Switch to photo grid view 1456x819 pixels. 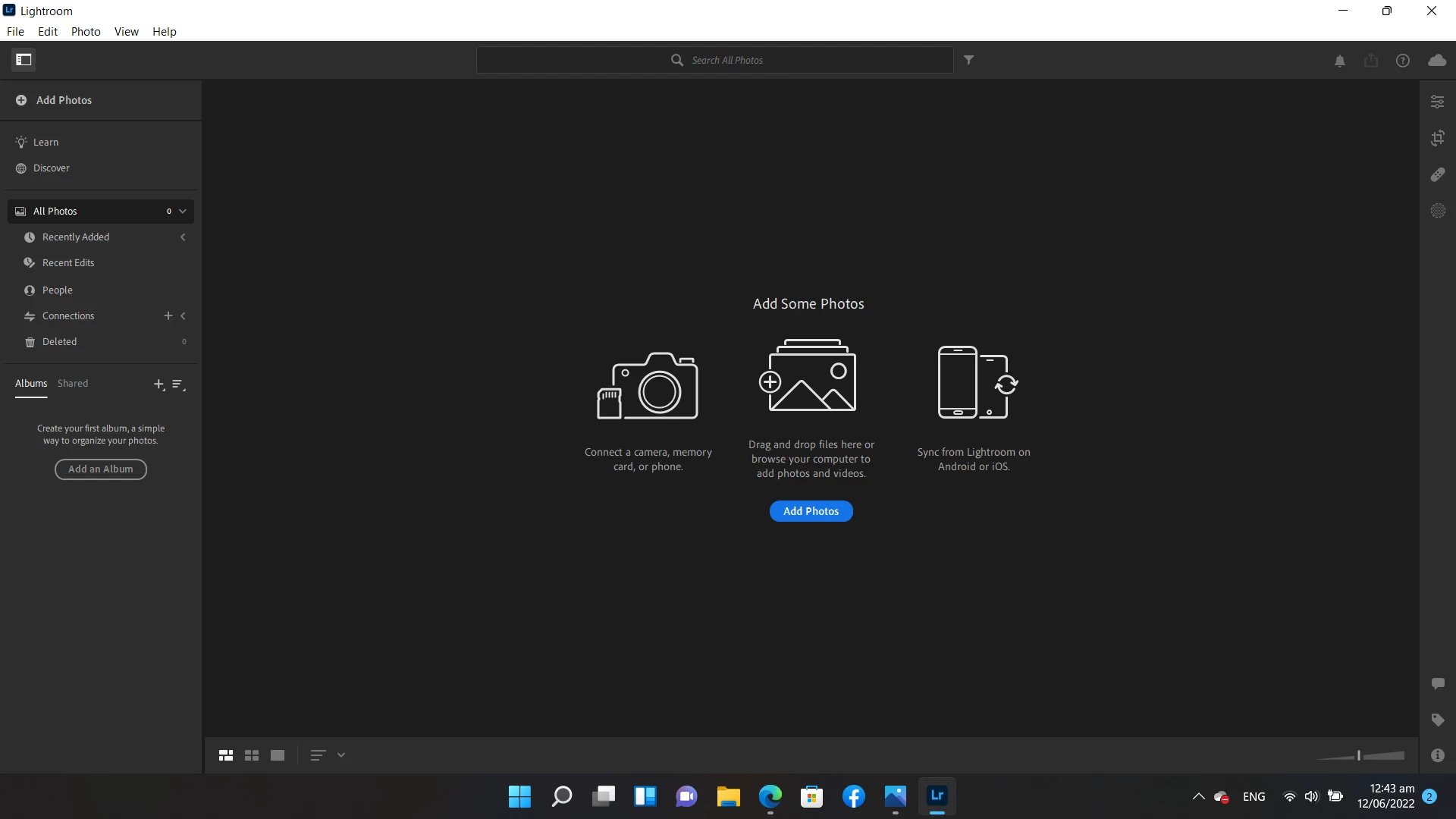pos(226,755)
